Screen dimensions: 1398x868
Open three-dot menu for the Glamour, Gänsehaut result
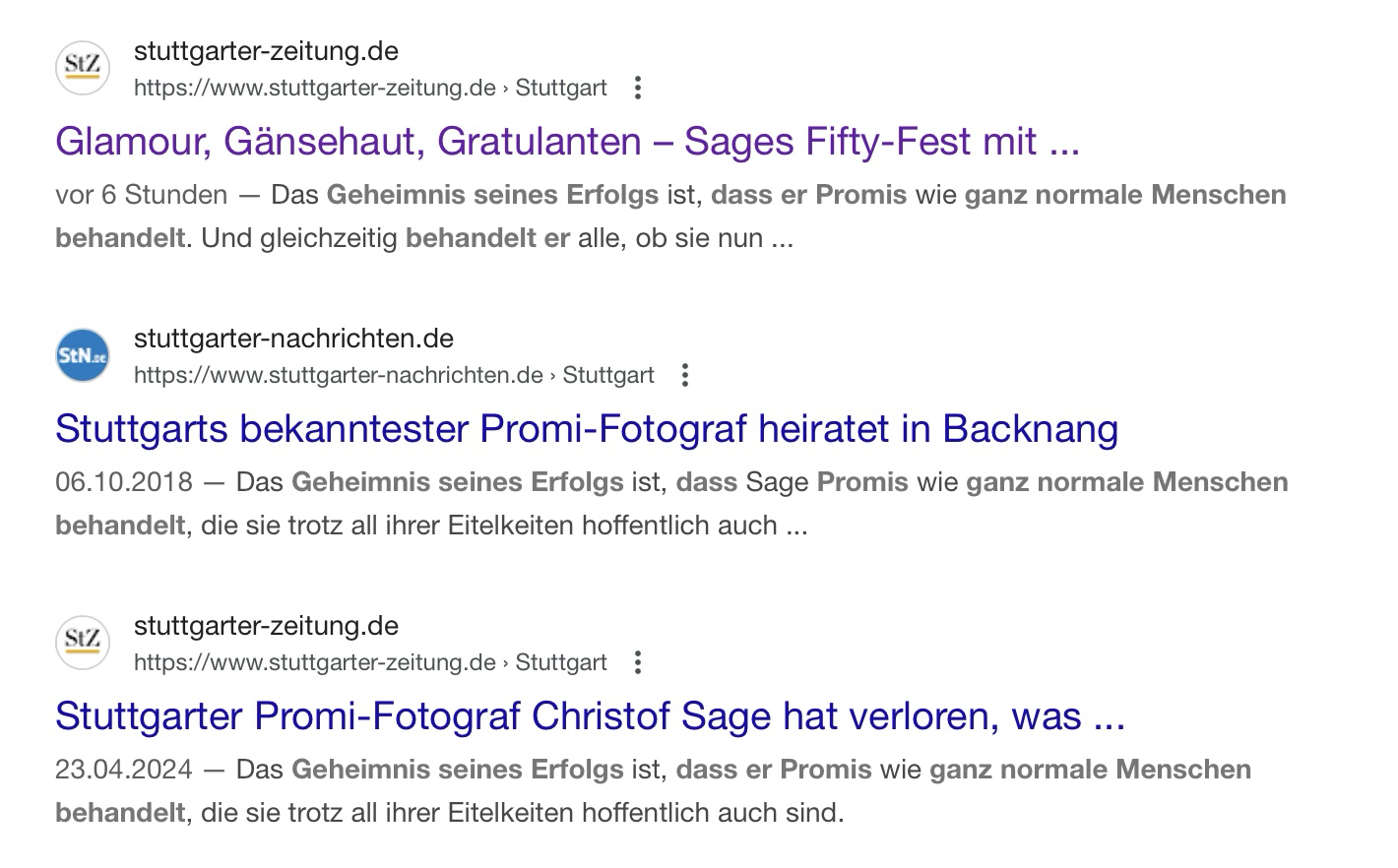(638, 88)
